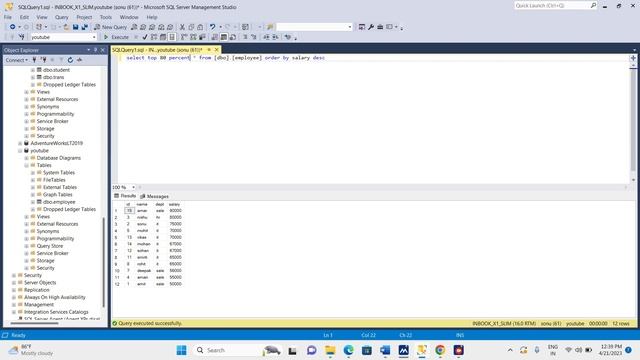Increase indent of the query text

(x=276, y=37)
